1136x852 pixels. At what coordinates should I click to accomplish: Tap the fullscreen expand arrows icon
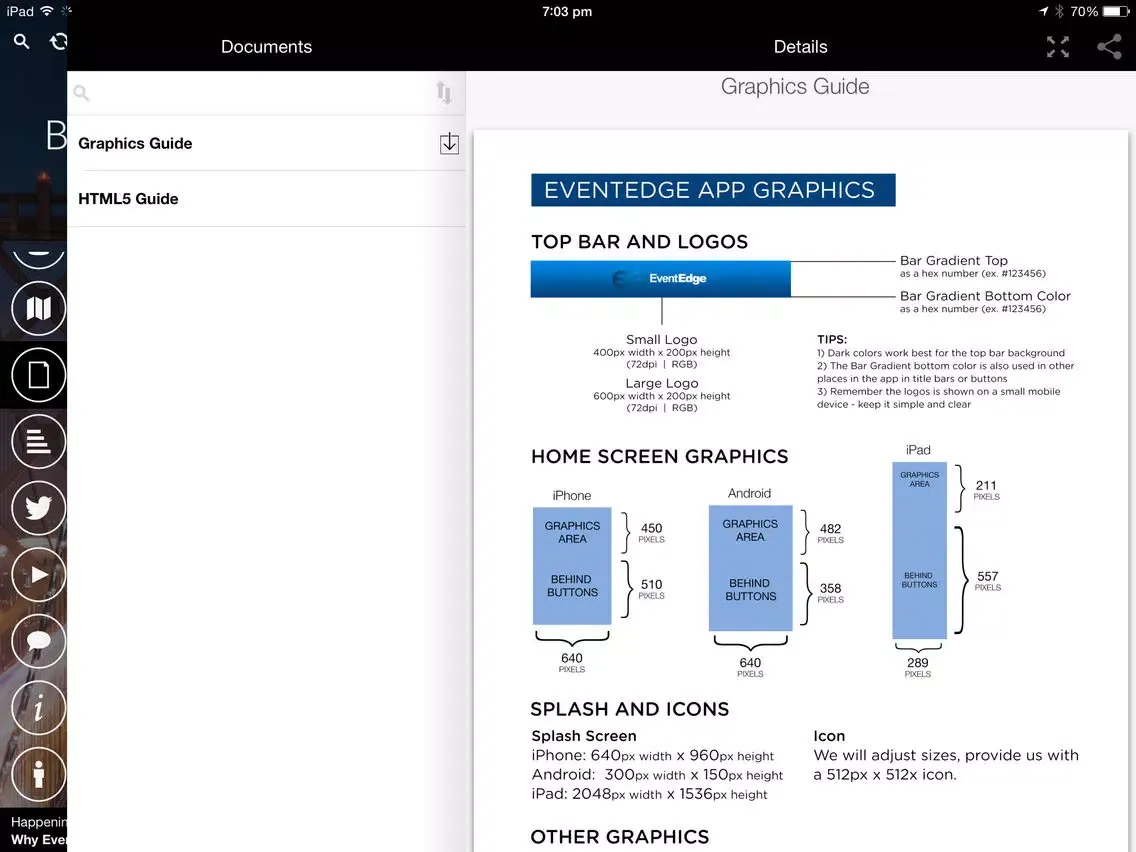click(1058, 47)
